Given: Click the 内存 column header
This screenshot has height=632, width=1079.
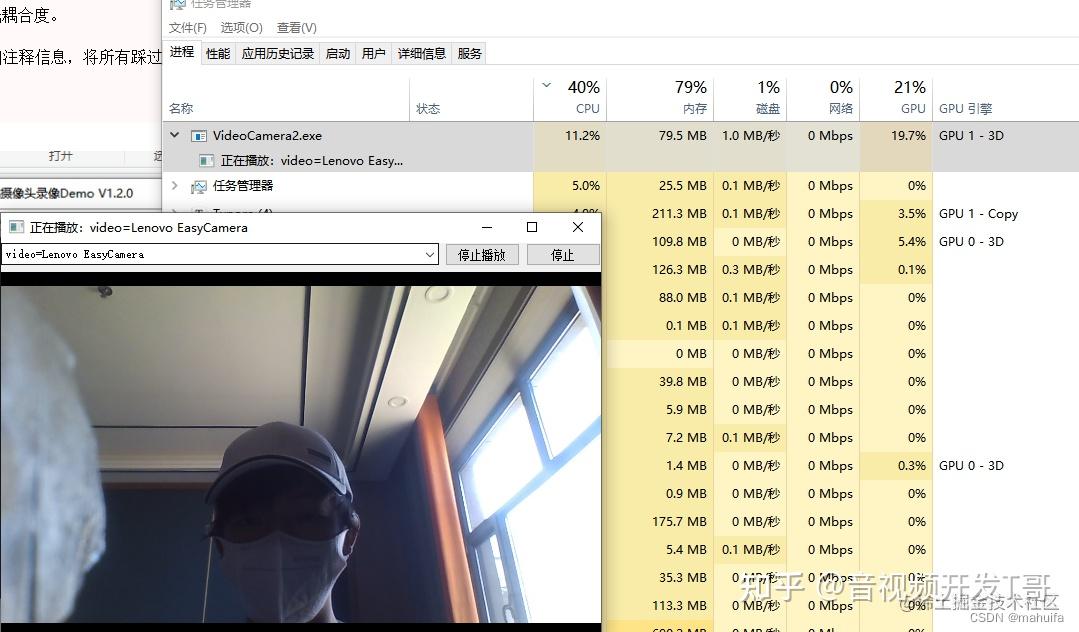Looking at the screenshot, I should 669,97.
